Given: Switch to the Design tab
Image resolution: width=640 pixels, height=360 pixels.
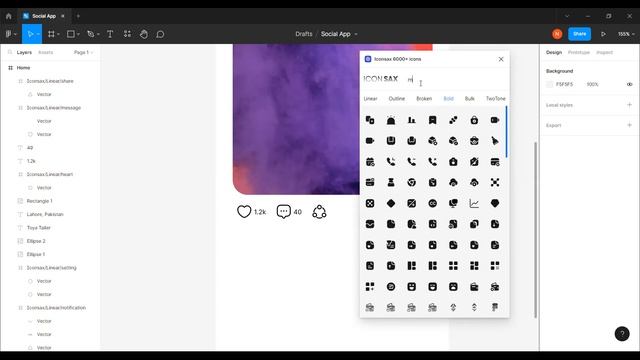Looking at the screenshot, I should (554, 52).
